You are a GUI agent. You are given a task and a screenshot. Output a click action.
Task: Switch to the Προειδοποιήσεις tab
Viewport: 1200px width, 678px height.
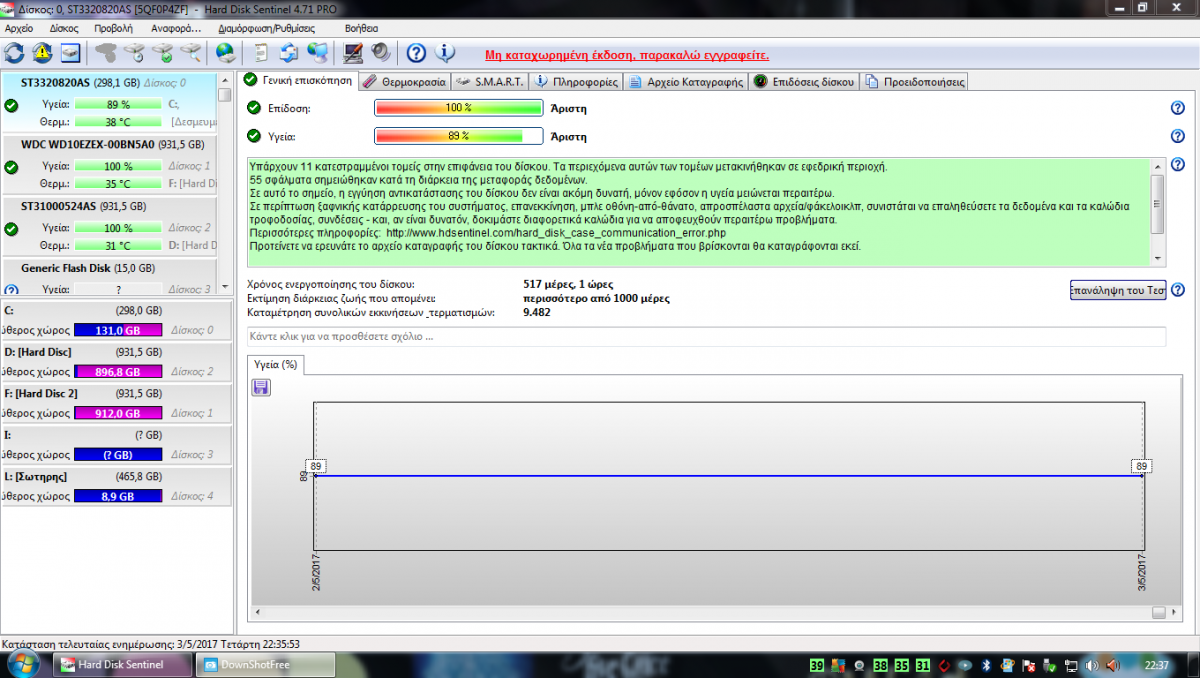point(913,82)
